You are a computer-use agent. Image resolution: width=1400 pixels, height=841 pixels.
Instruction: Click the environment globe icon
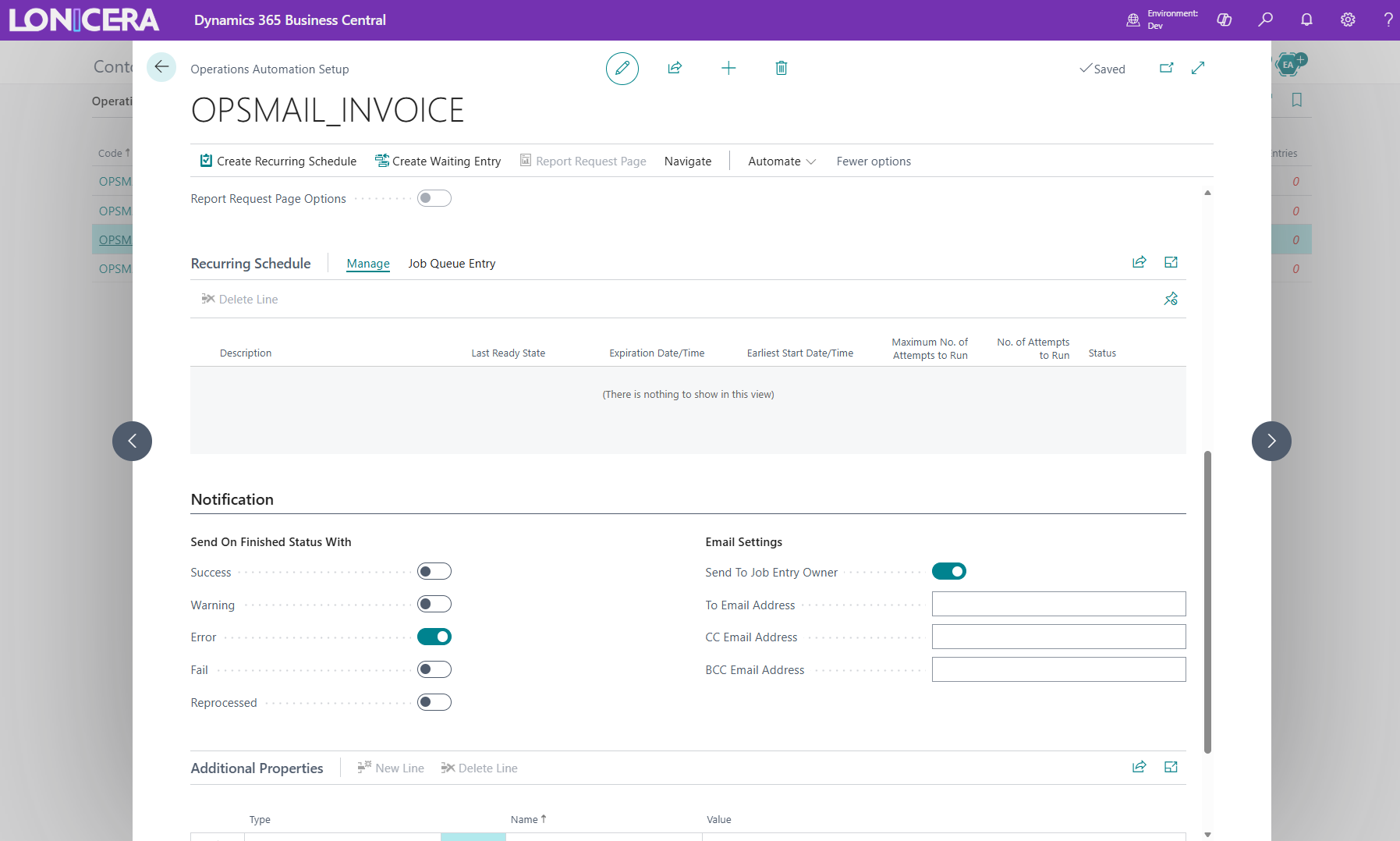click(1133, 20)
